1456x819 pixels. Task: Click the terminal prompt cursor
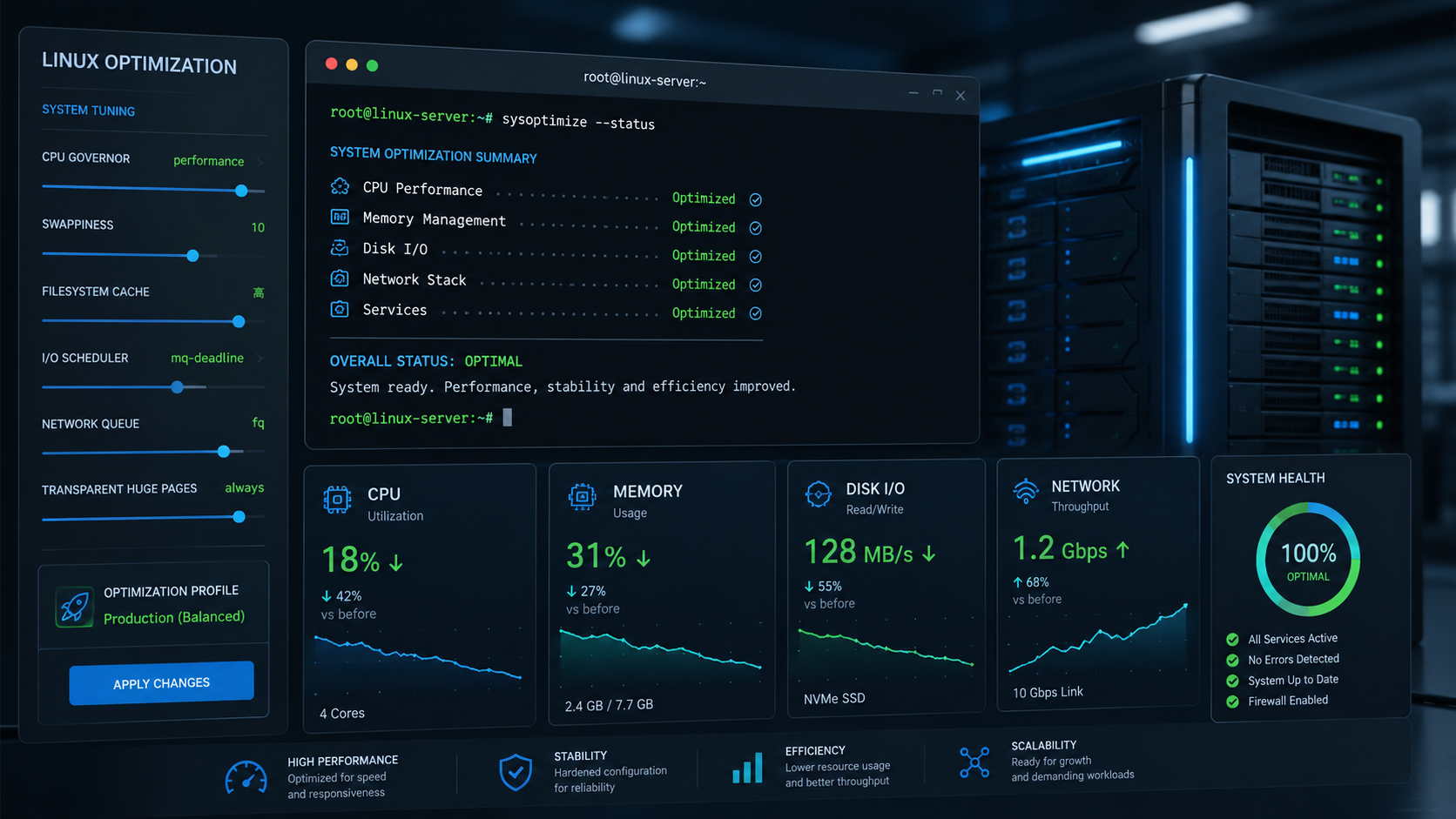508,418
